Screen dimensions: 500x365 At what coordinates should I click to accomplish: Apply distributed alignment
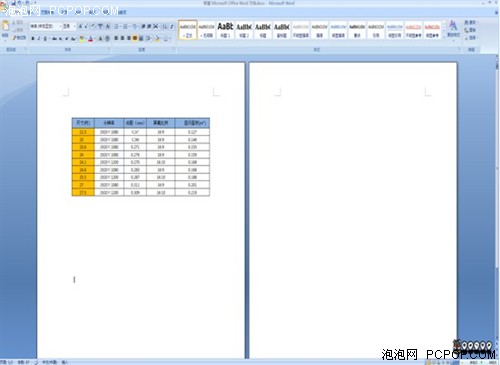pyautogui.click(x=141, y=39)
